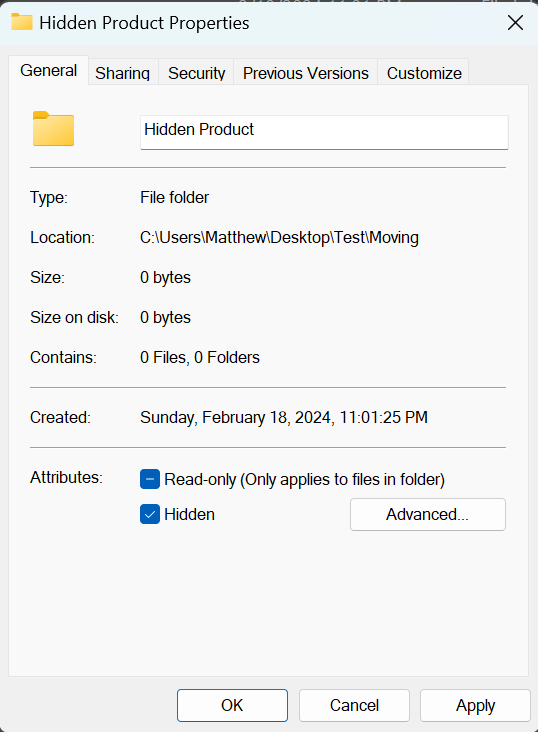Uncheck the Hidden attribute checkbox
538x732 pixels.
[150, 514]
